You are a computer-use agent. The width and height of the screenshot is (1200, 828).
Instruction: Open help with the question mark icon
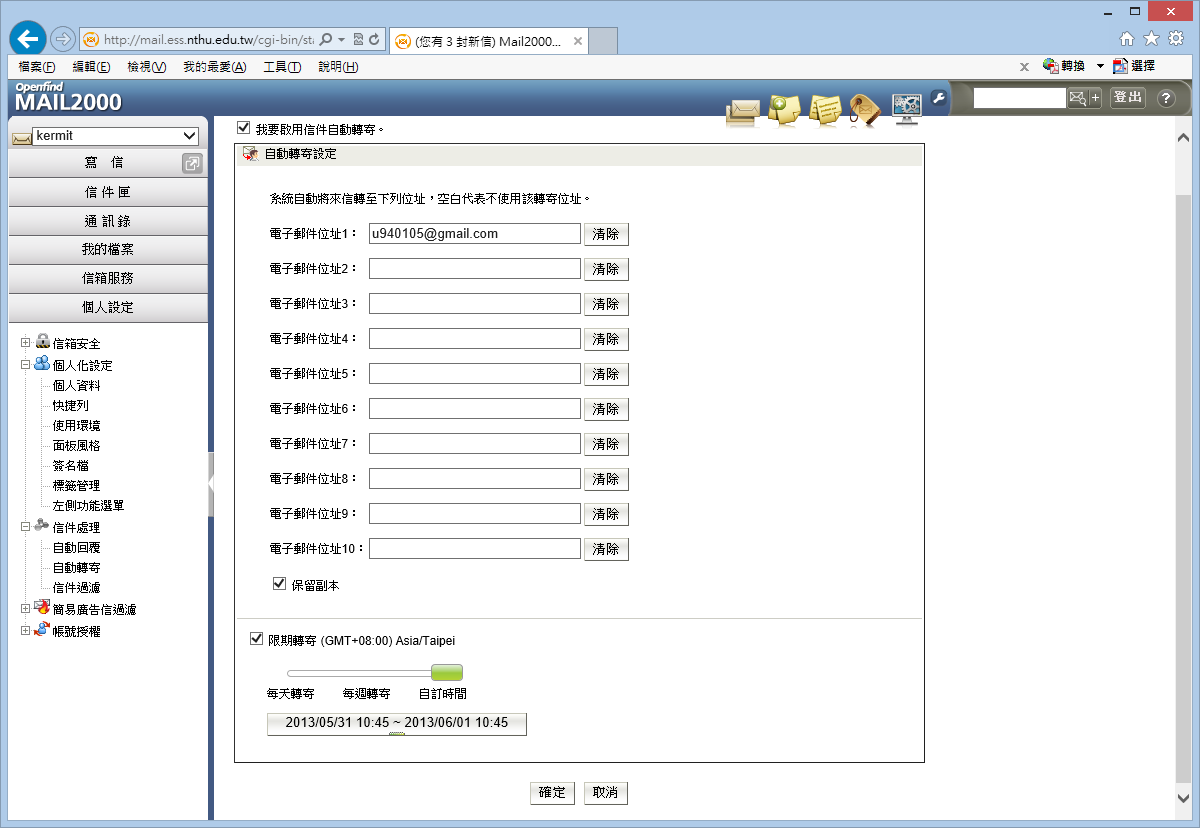[1166, 98]
